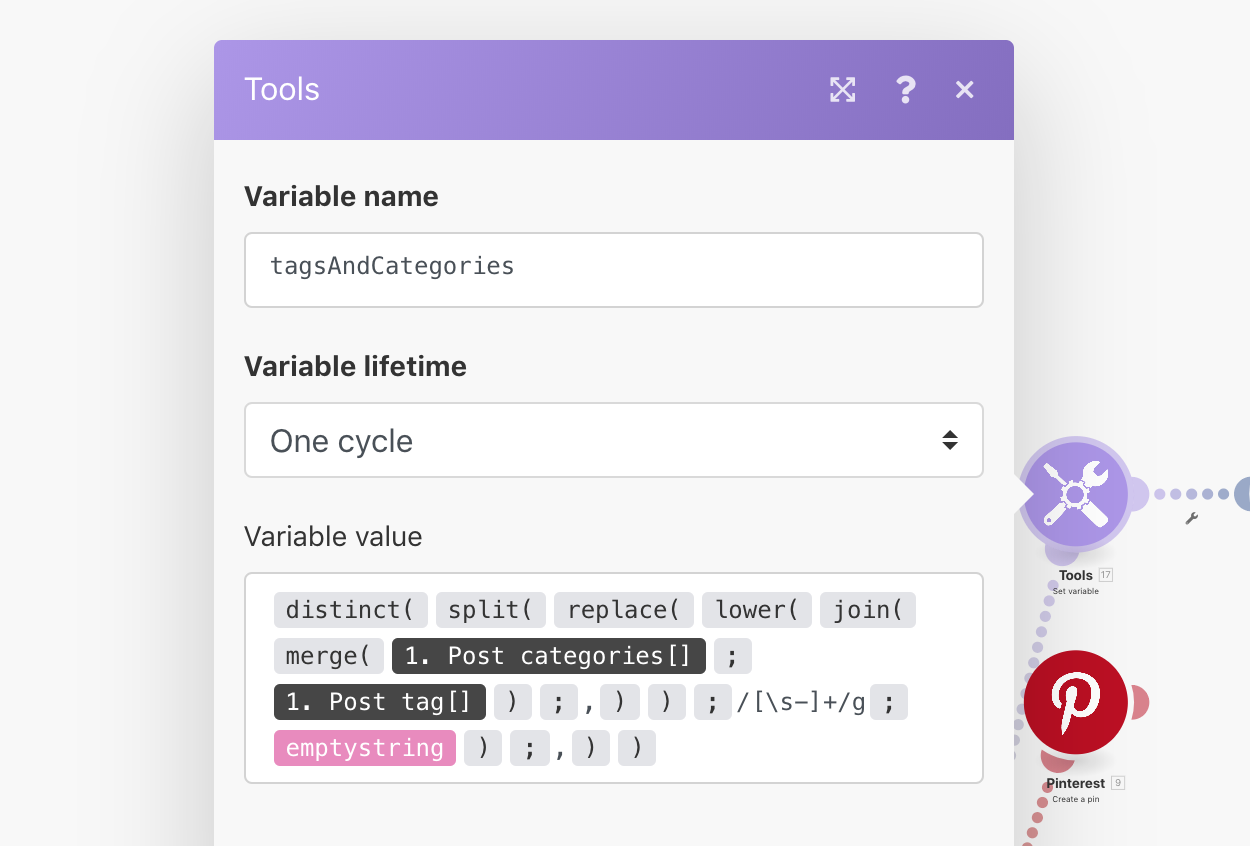
Task: Click the Tools module label under icon
Action: [x=1075, y=575]
